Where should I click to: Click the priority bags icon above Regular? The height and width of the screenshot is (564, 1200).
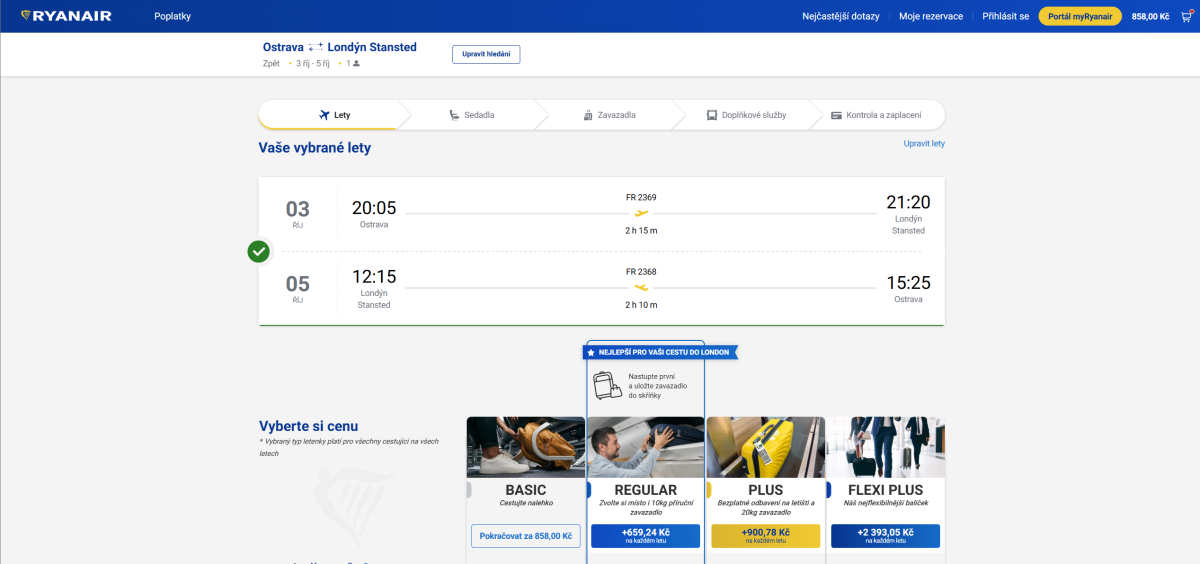pyautogui.click(x=606, y=385)
